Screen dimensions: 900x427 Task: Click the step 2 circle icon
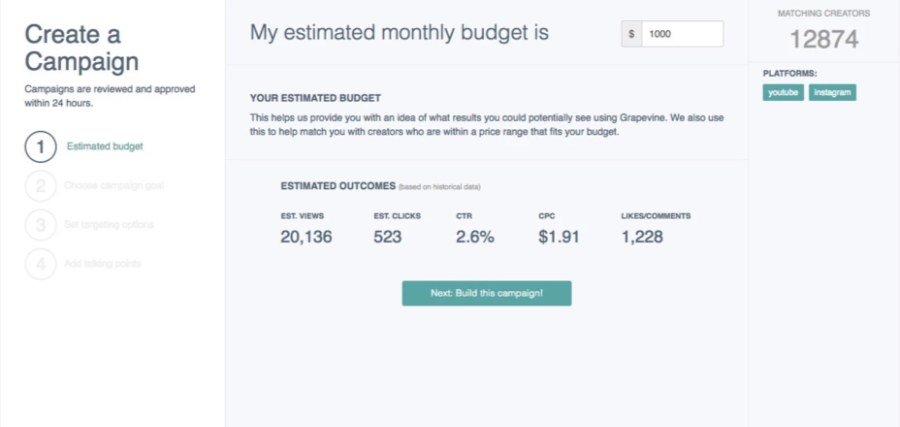click(x=40, y=186)
